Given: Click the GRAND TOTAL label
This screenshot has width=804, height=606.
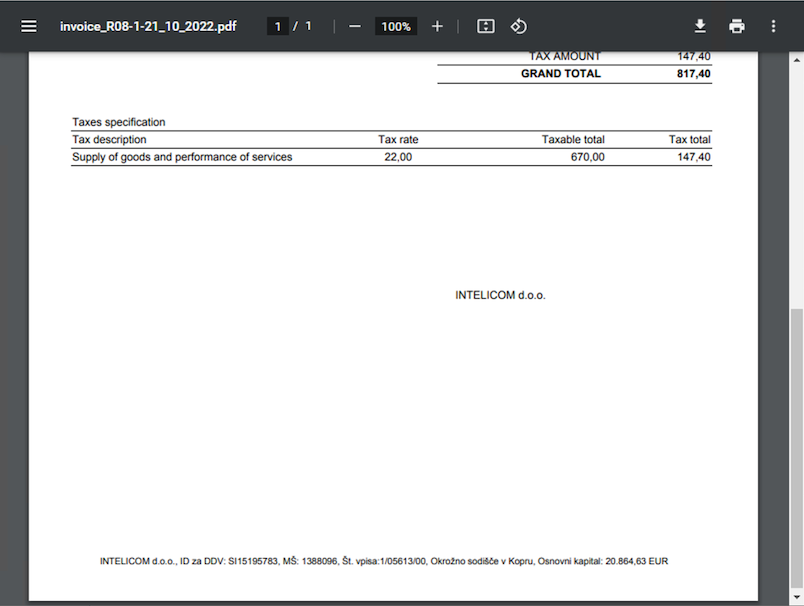Looking at the screenshot, I should (x=560, y=73).
